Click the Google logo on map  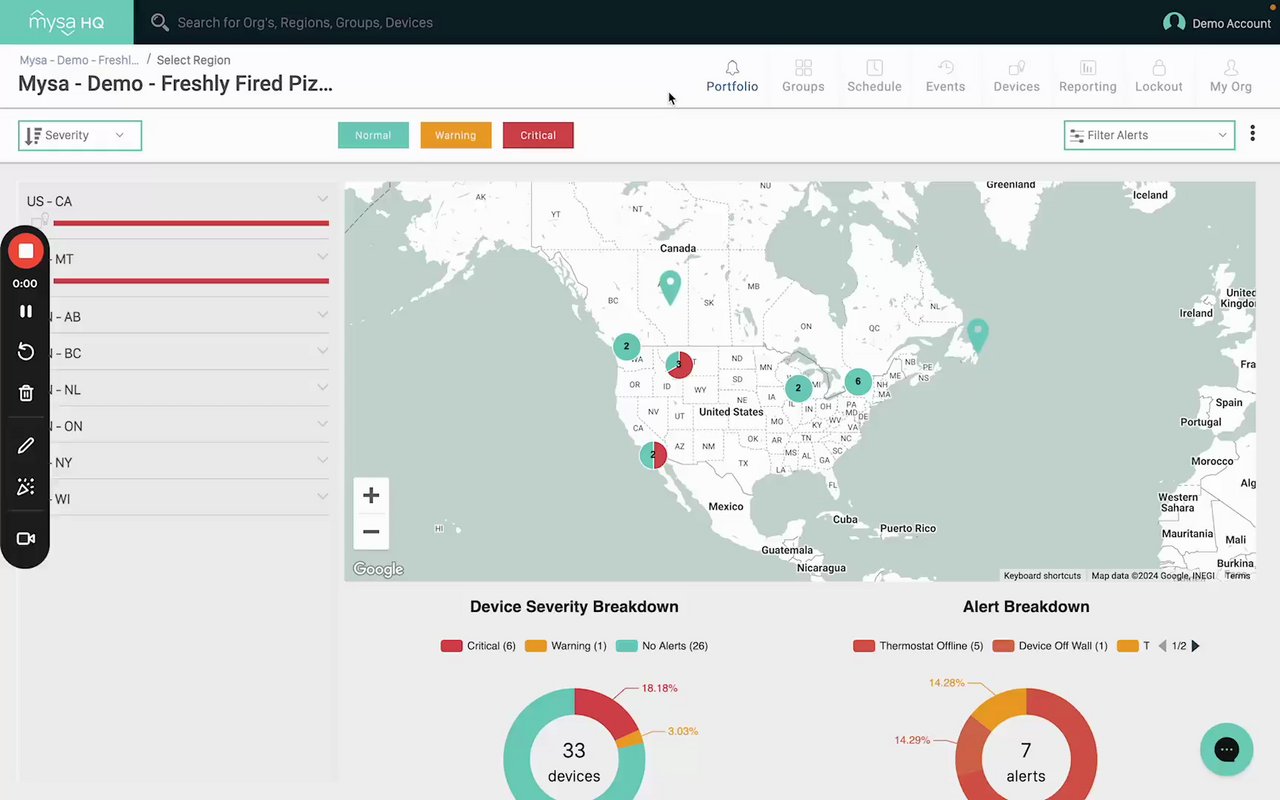click(x=378, y=570)
